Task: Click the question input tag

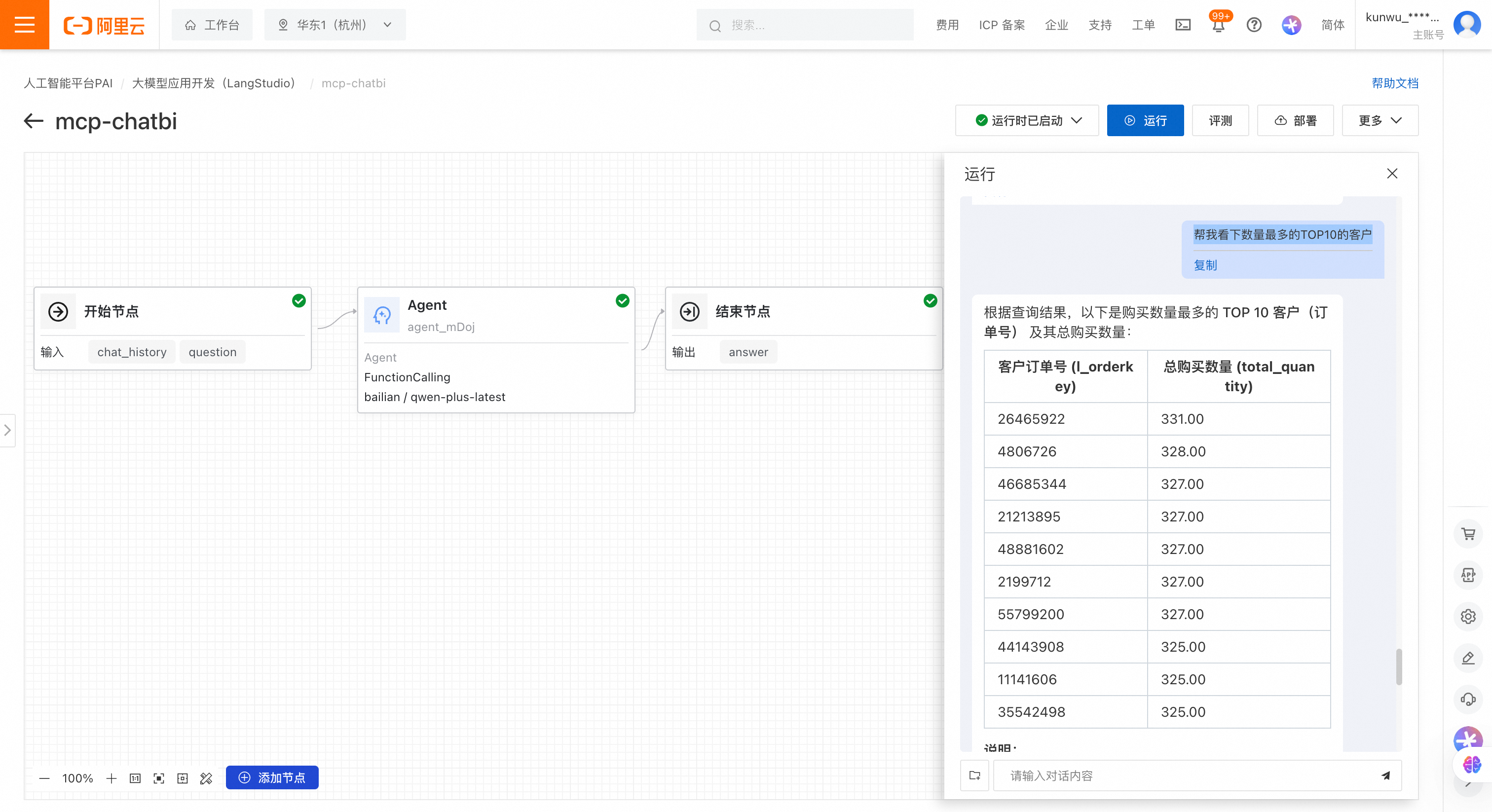Action: tap(212, 352)
